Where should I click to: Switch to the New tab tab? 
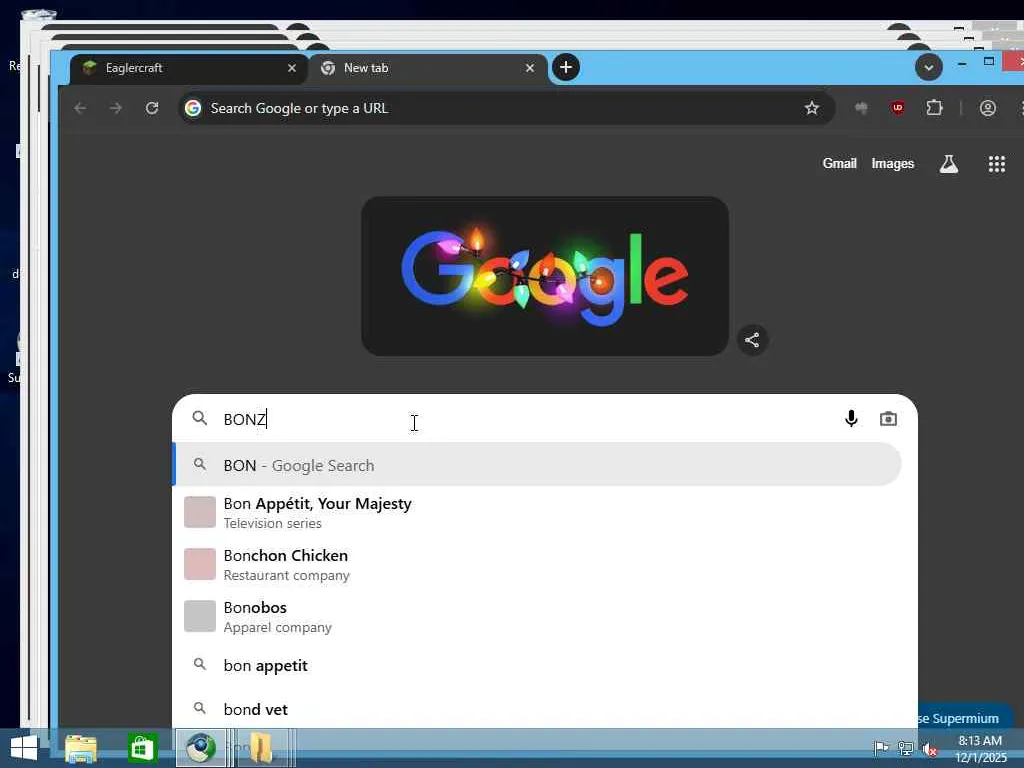pos(428,68)
